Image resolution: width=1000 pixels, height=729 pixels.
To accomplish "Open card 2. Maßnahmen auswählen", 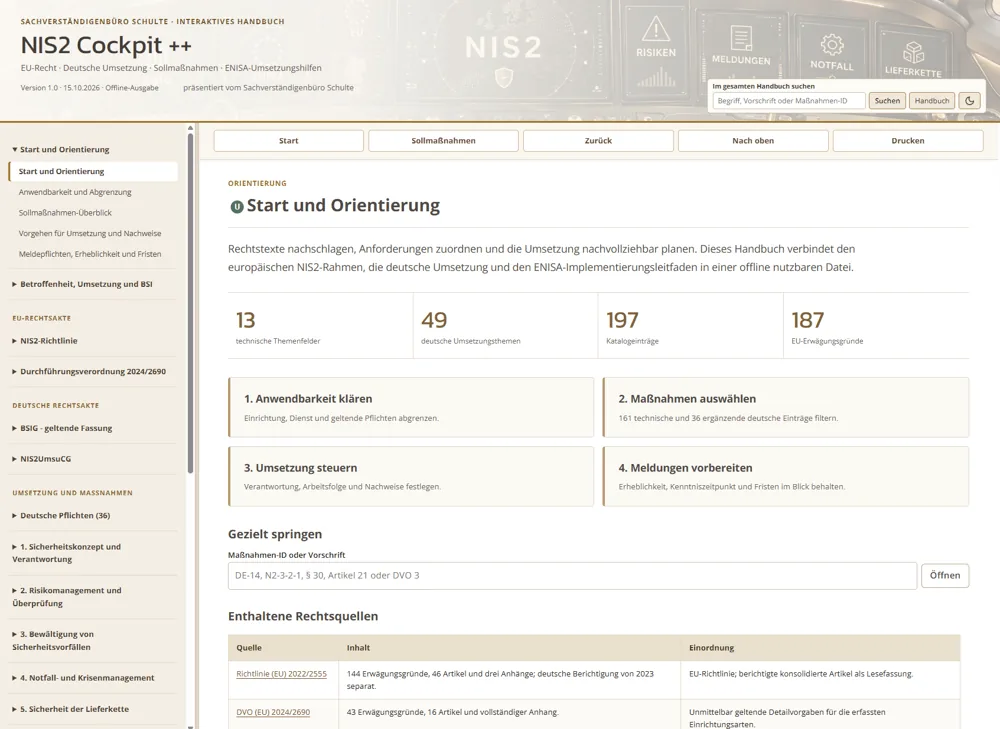I will tap(786, 407).
